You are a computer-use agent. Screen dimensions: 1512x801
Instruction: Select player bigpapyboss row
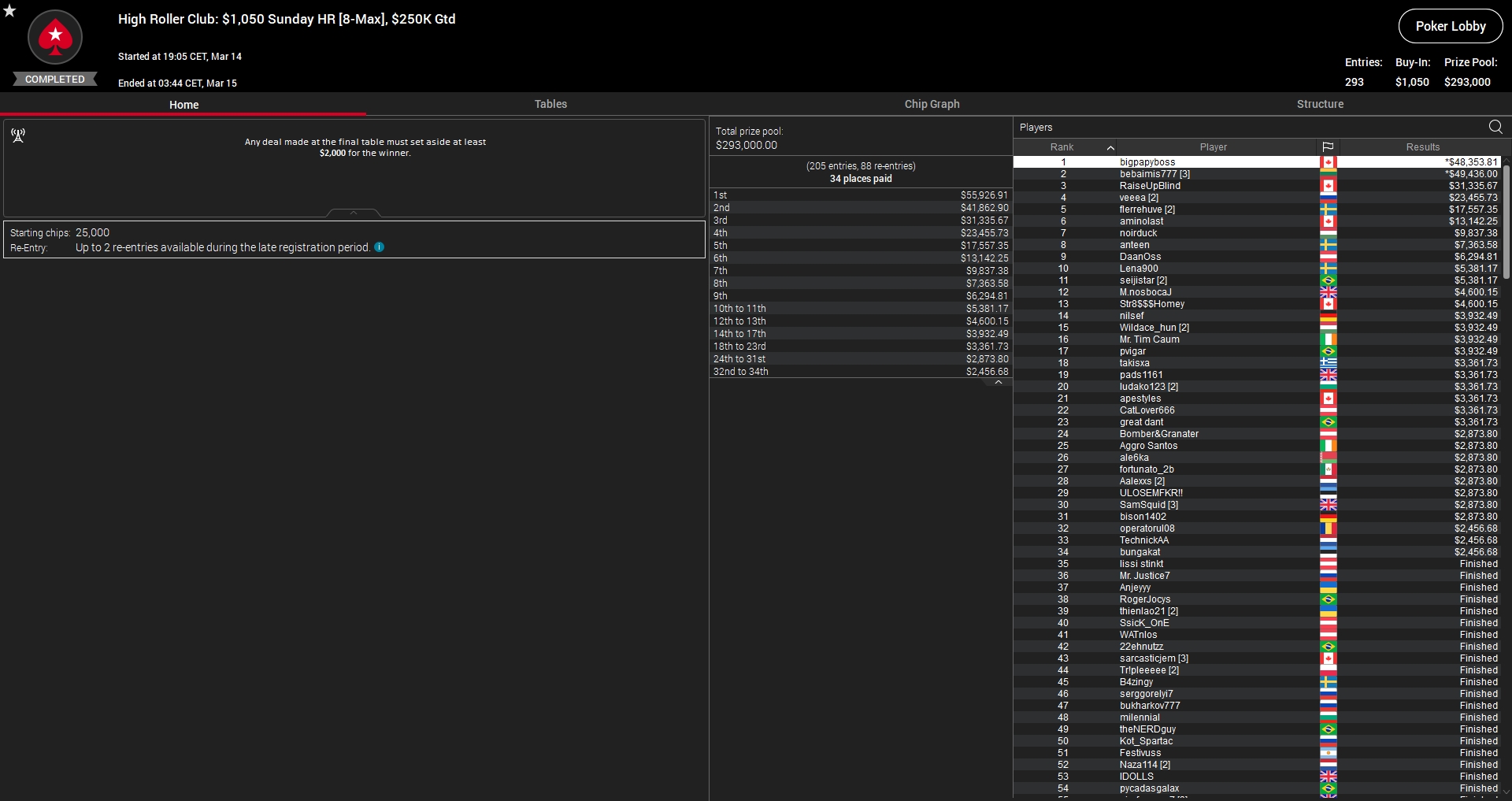tap(1257, 162)
